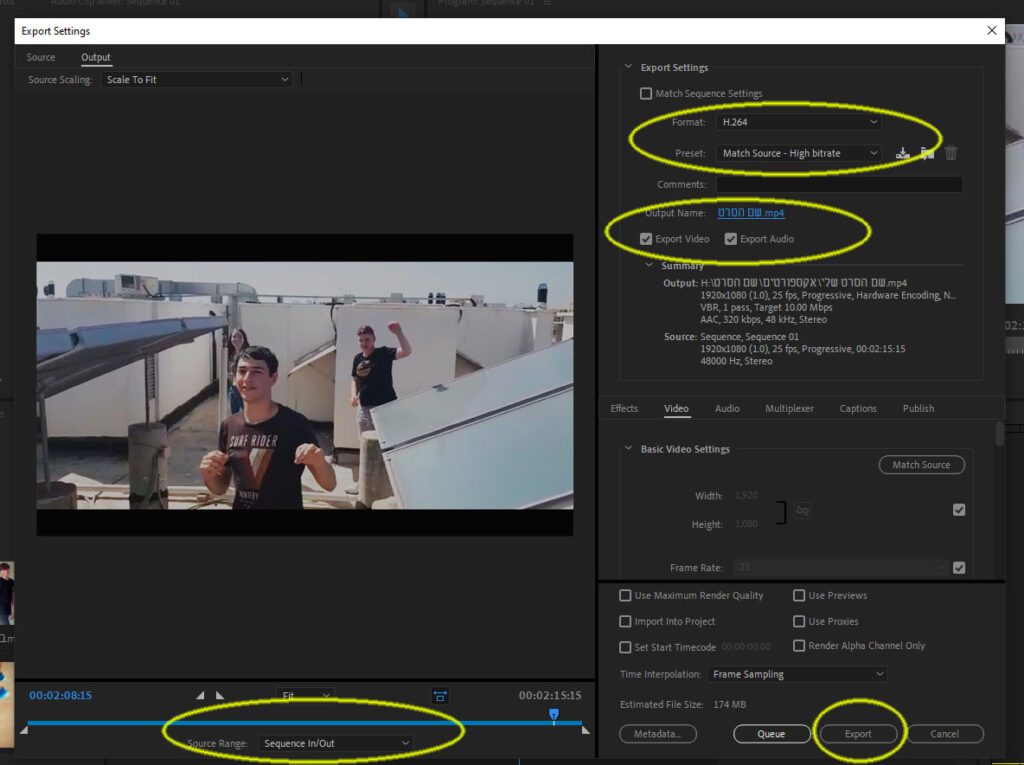The image size is (1024, 765).
Task: Click the Set In Point triangle icon
Action: pyautogui.click(x=200, y=696)
